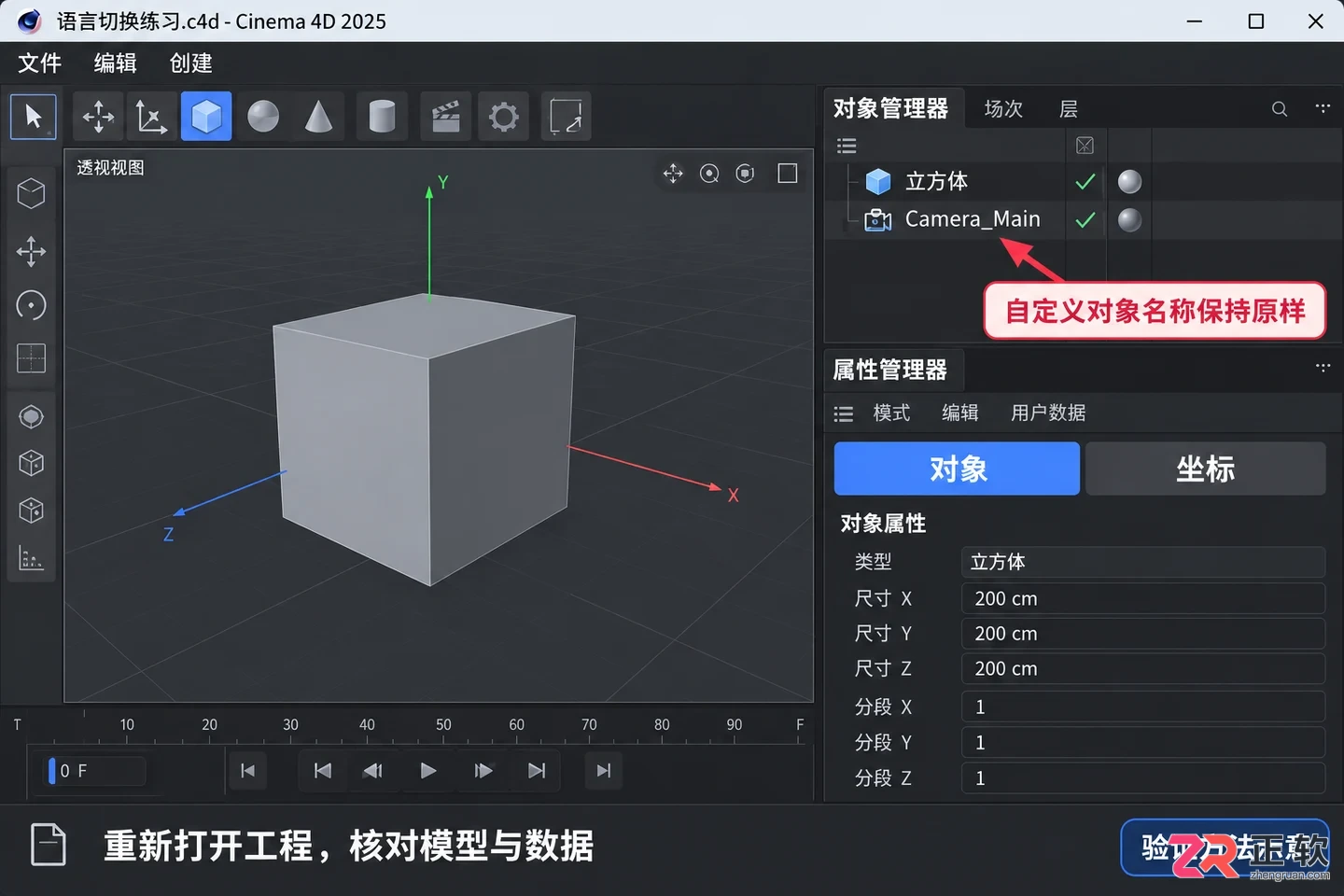
Task: Activate the Move tool in the top toolbar
Action: (98, 117)
